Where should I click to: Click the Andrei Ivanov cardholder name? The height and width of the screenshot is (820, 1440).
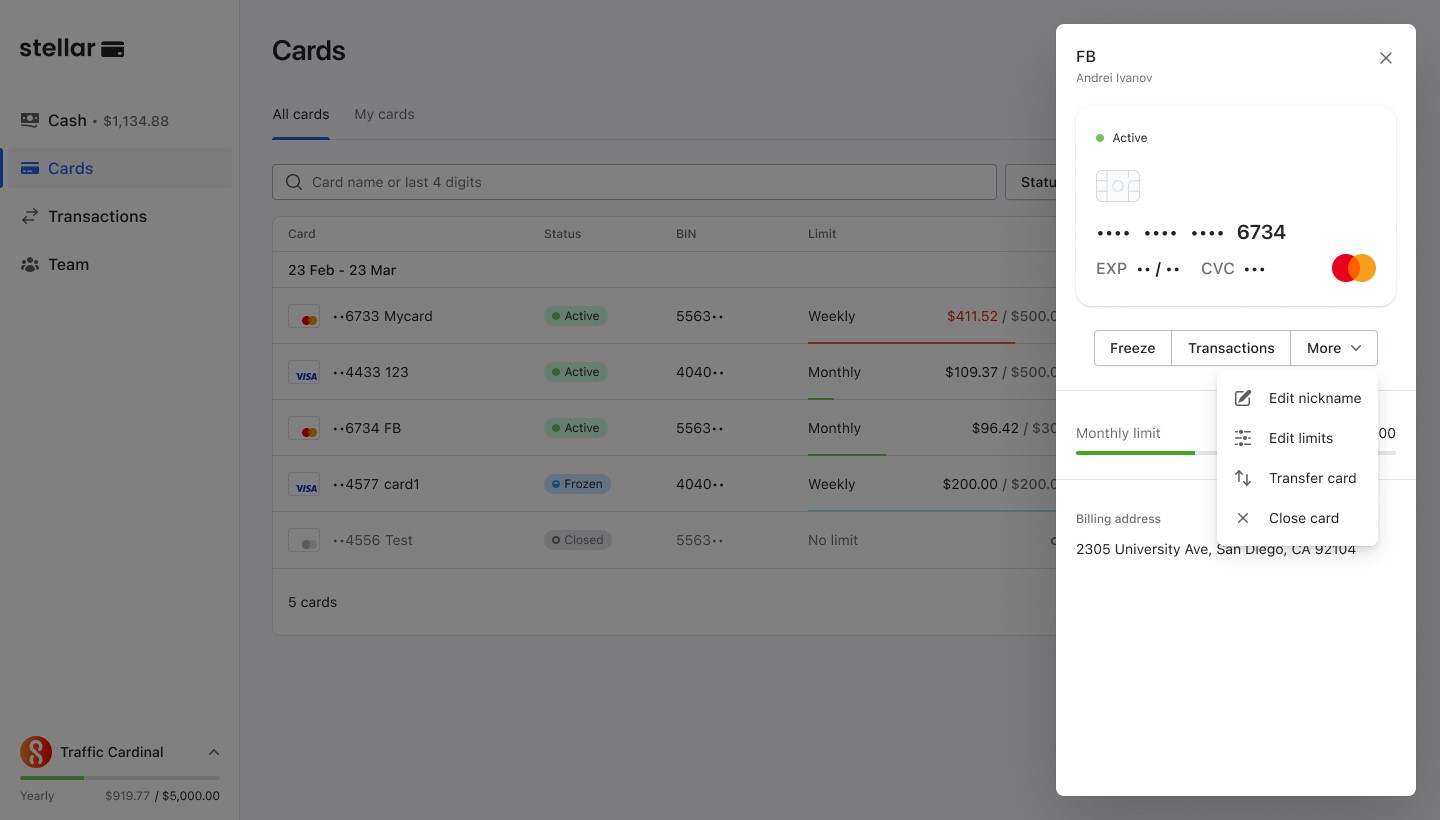coord(1114,78)
